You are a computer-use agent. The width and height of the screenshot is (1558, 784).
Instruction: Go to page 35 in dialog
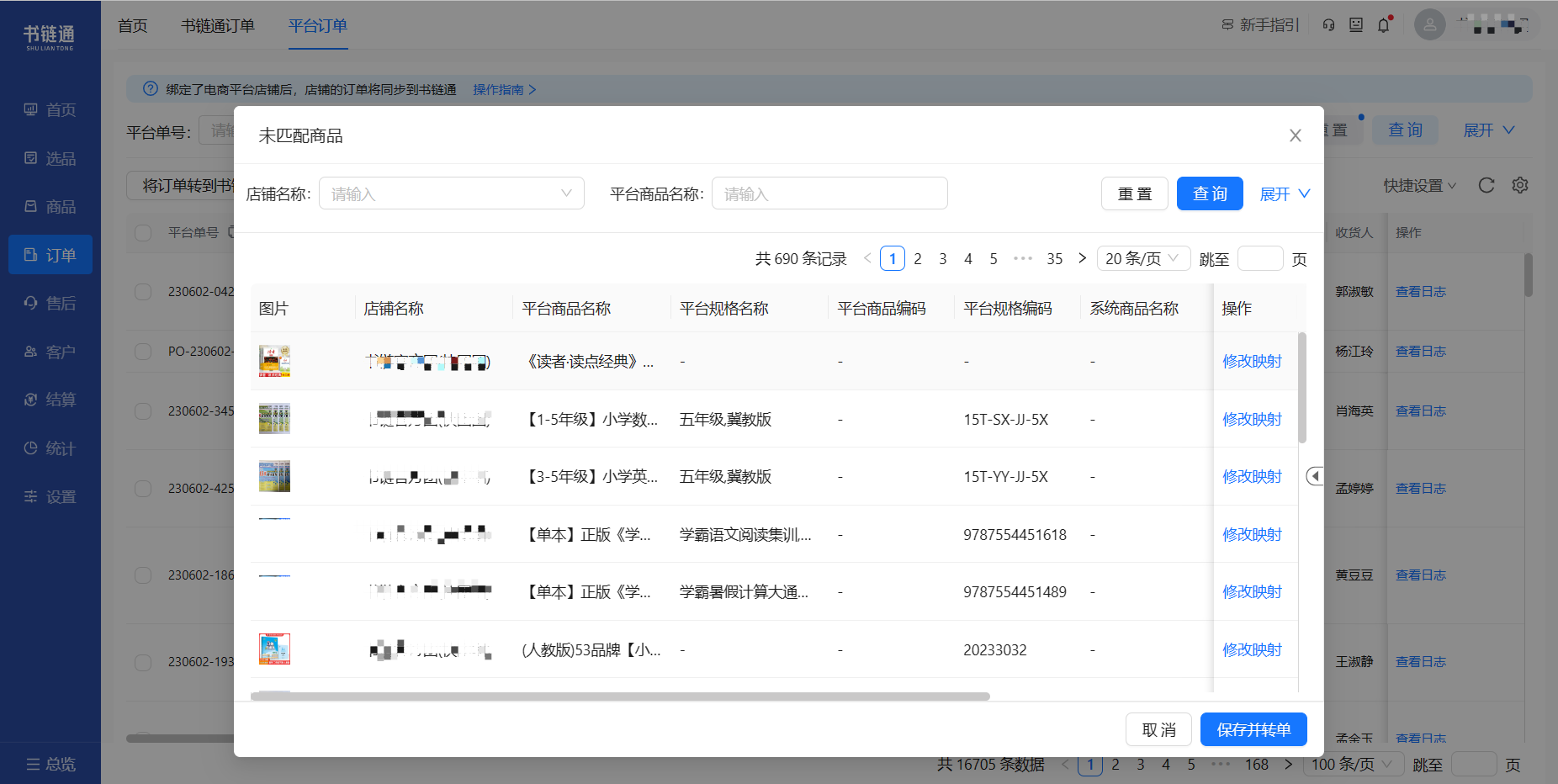coord(1055,258)
